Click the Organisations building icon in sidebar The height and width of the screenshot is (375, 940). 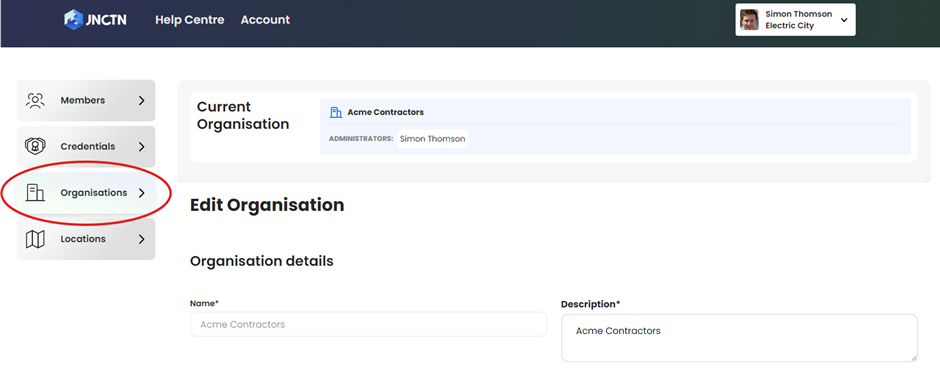point(35,192)
